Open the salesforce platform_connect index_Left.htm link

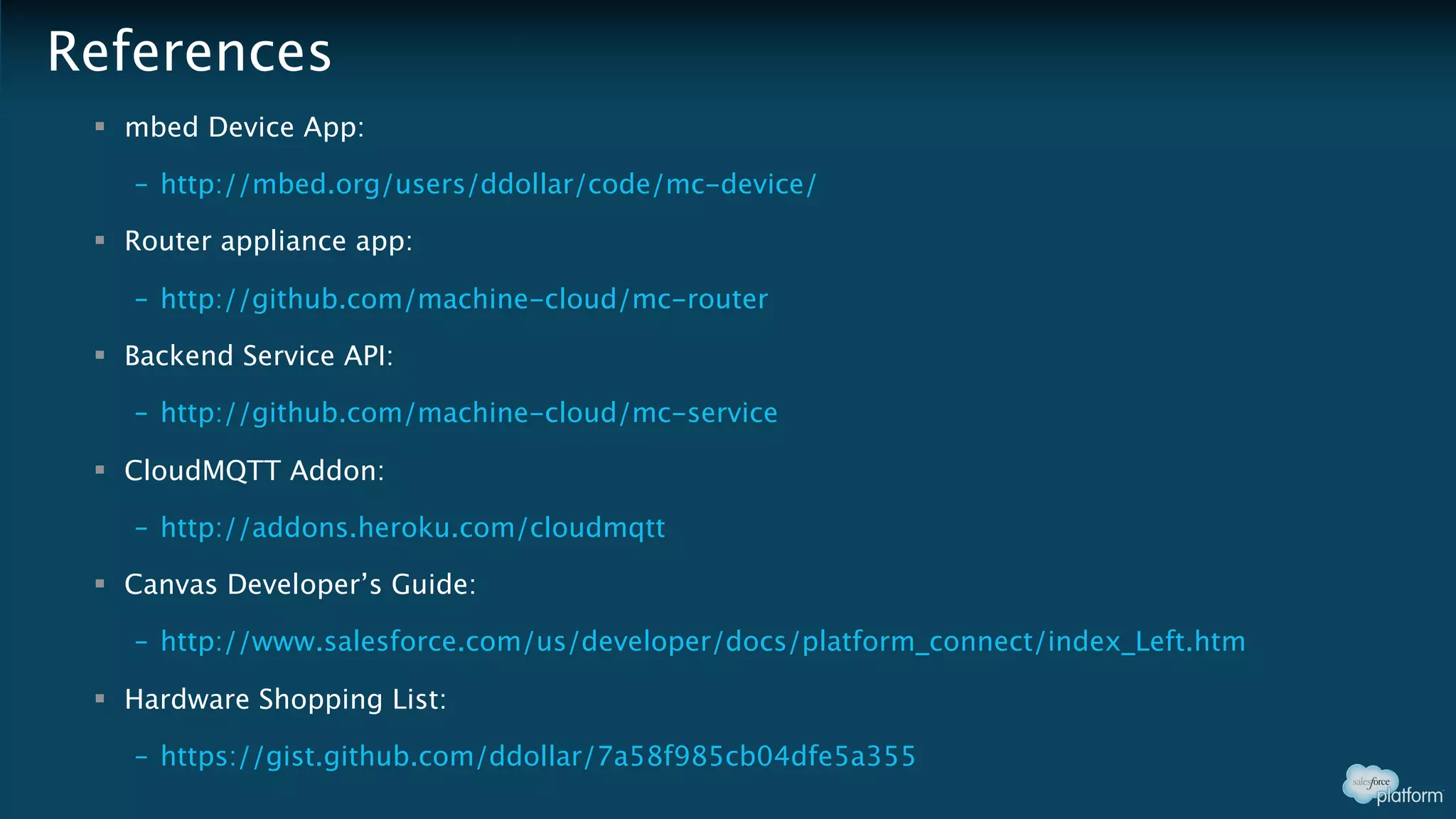point(703,642)
